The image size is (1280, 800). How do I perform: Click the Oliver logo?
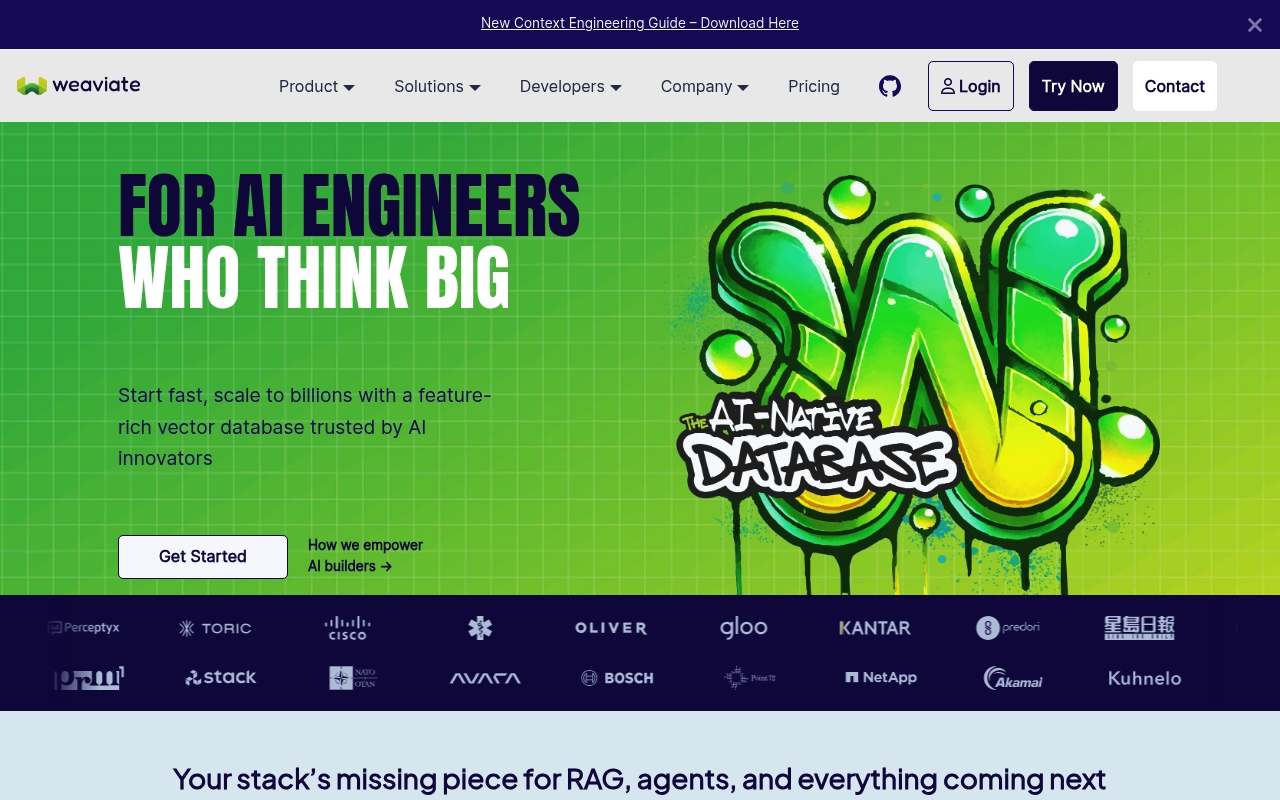coord(611,628)
